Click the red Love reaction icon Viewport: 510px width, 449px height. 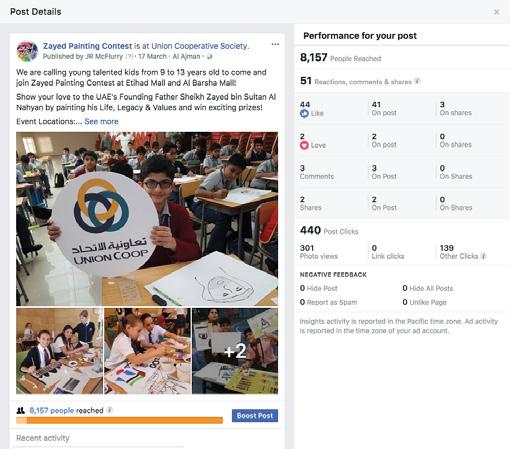tap(304, 145)
